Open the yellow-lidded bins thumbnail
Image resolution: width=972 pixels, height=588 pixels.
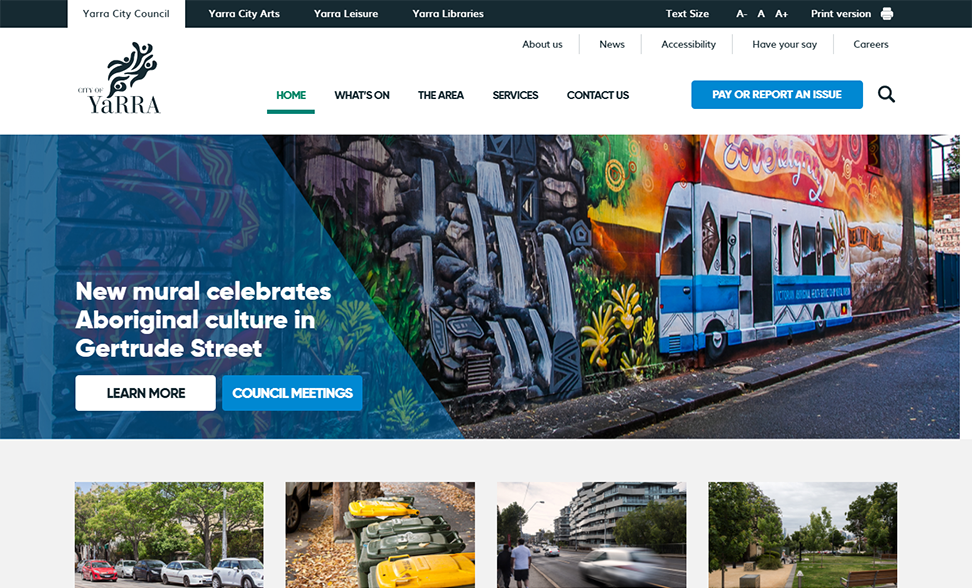380,535
